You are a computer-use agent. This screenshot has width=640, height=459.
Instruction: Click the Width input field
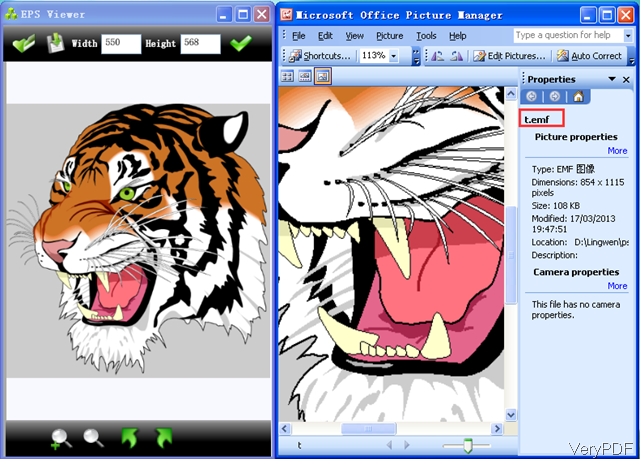121,44
